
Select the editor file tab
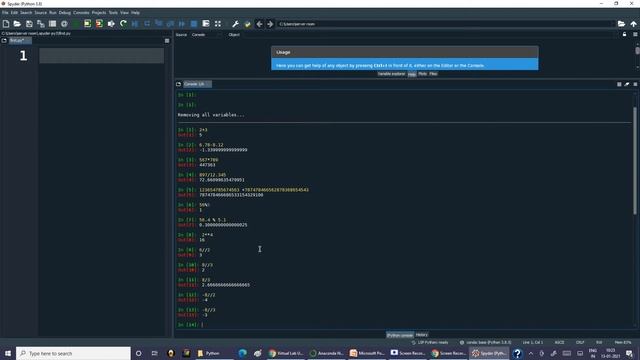[20, 40]
